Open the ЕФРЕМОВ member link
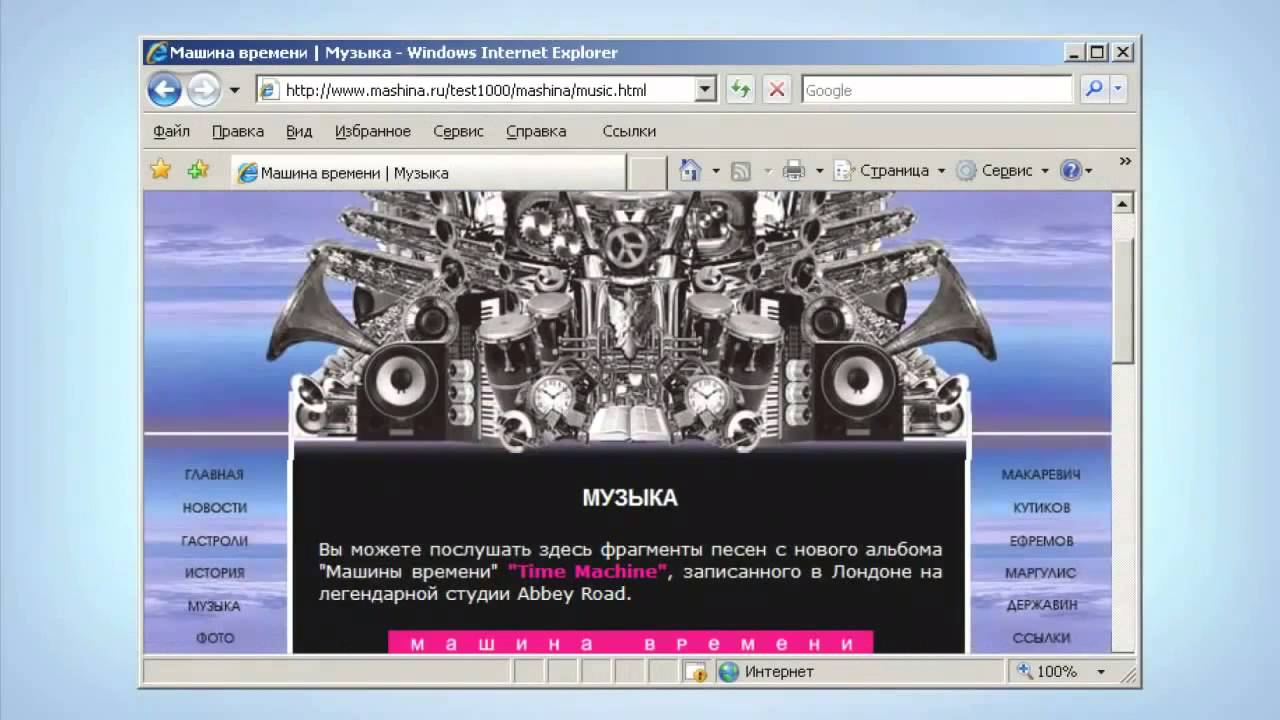Screen dimensions: 1280x720 pyautogui.click(x=1041, y=541)
